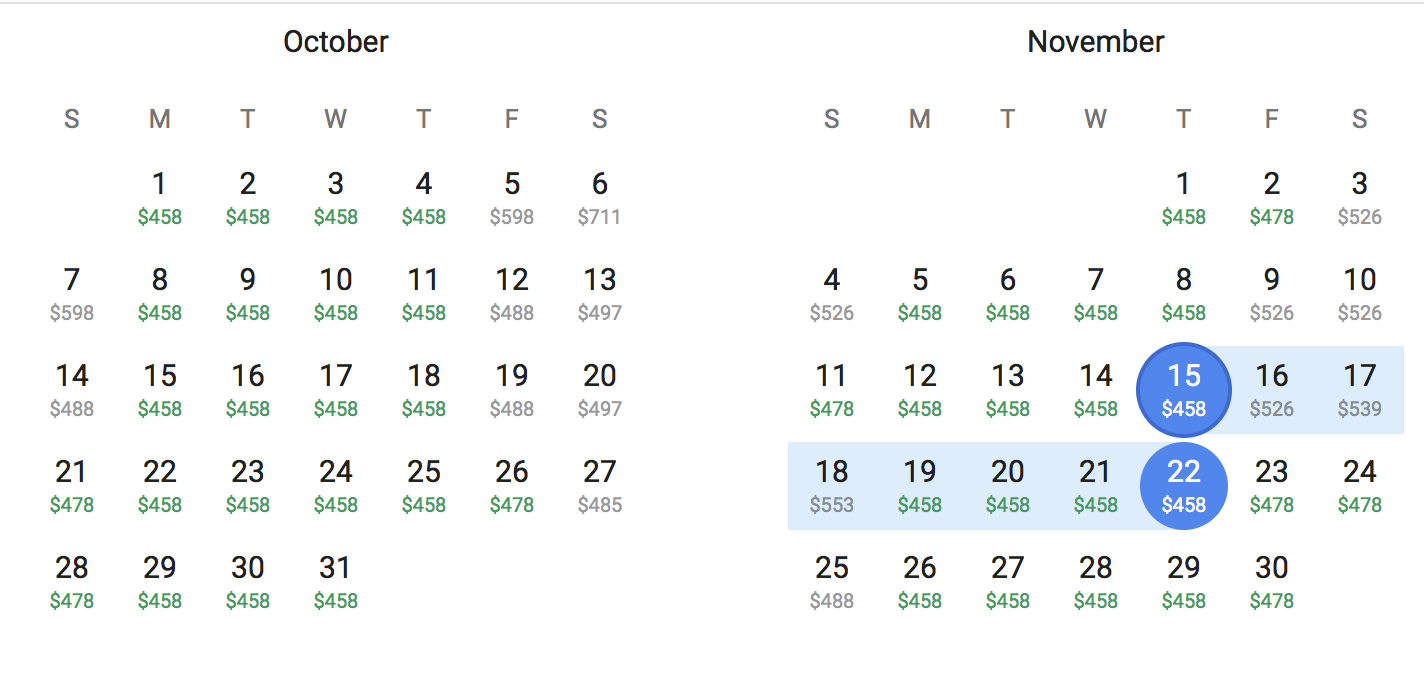Click October 1 with $458 fare
1424x680 pixels.
[159, 198]
